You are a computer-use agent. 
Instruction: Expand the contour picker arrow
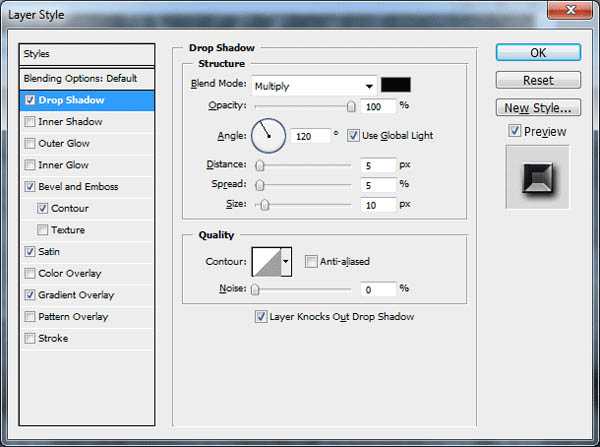(x=288, y=262)
